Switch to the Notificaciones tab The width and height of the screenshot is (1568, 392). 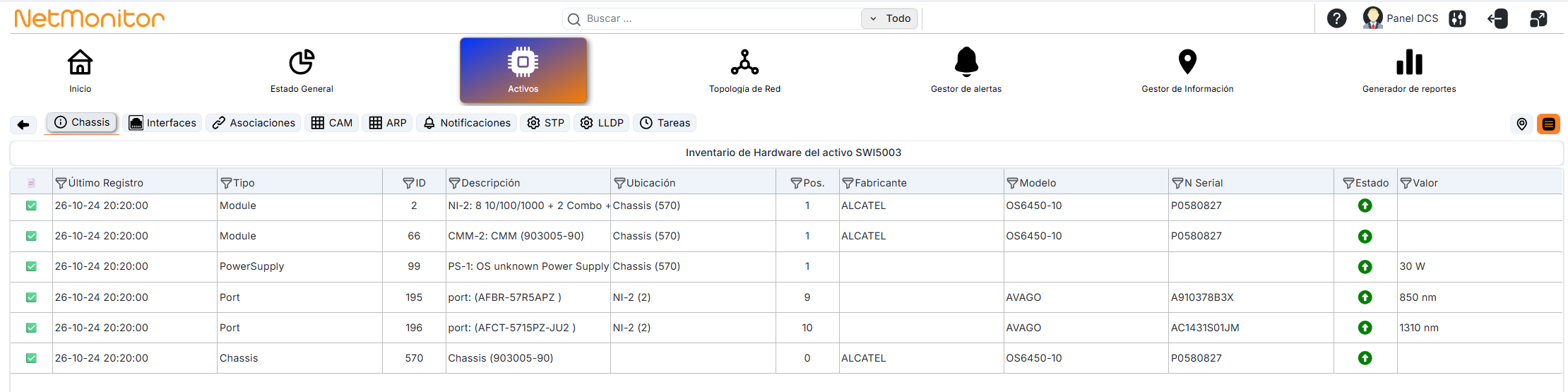466,123
